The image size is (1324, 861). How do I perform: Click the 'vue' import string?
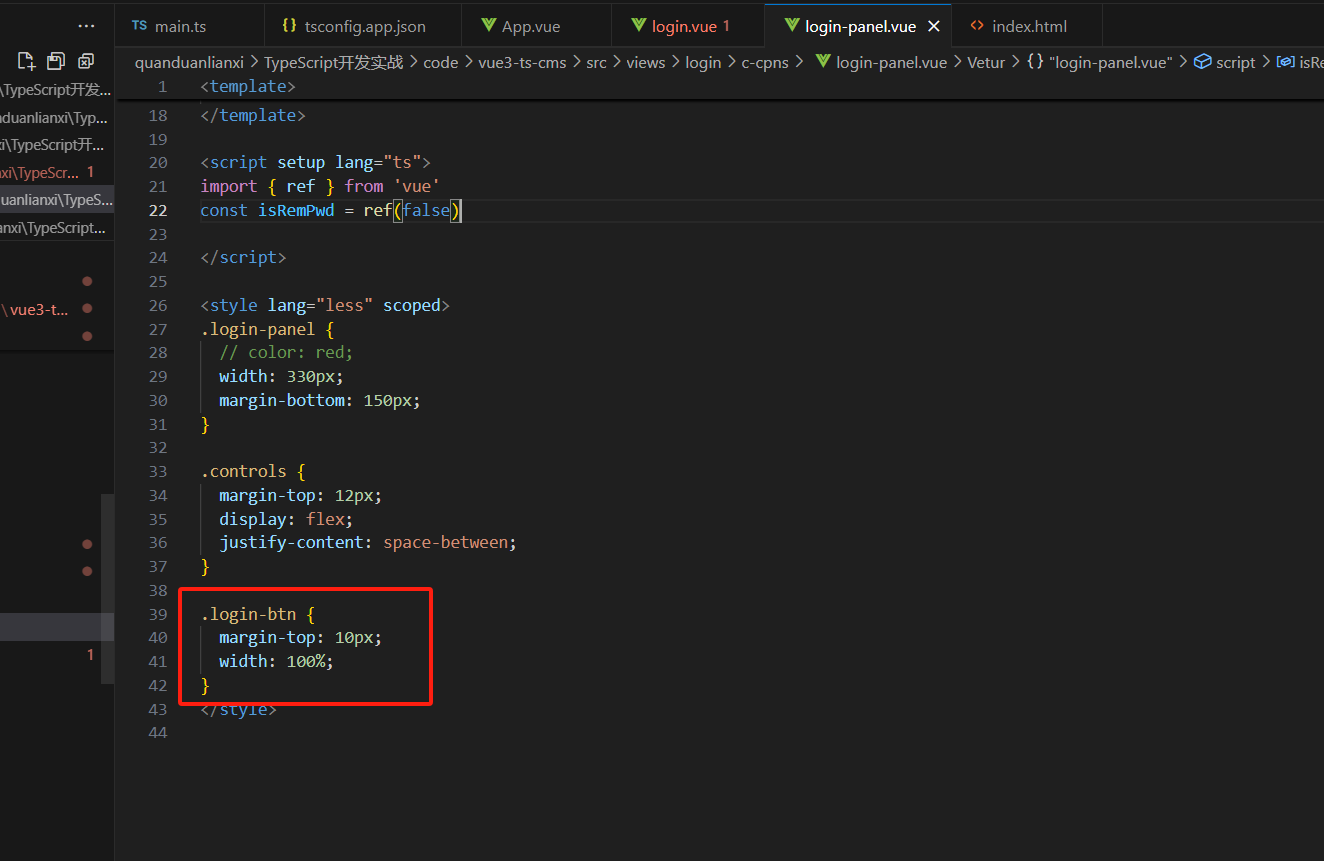pyautogui.click(x=417, y=186)
